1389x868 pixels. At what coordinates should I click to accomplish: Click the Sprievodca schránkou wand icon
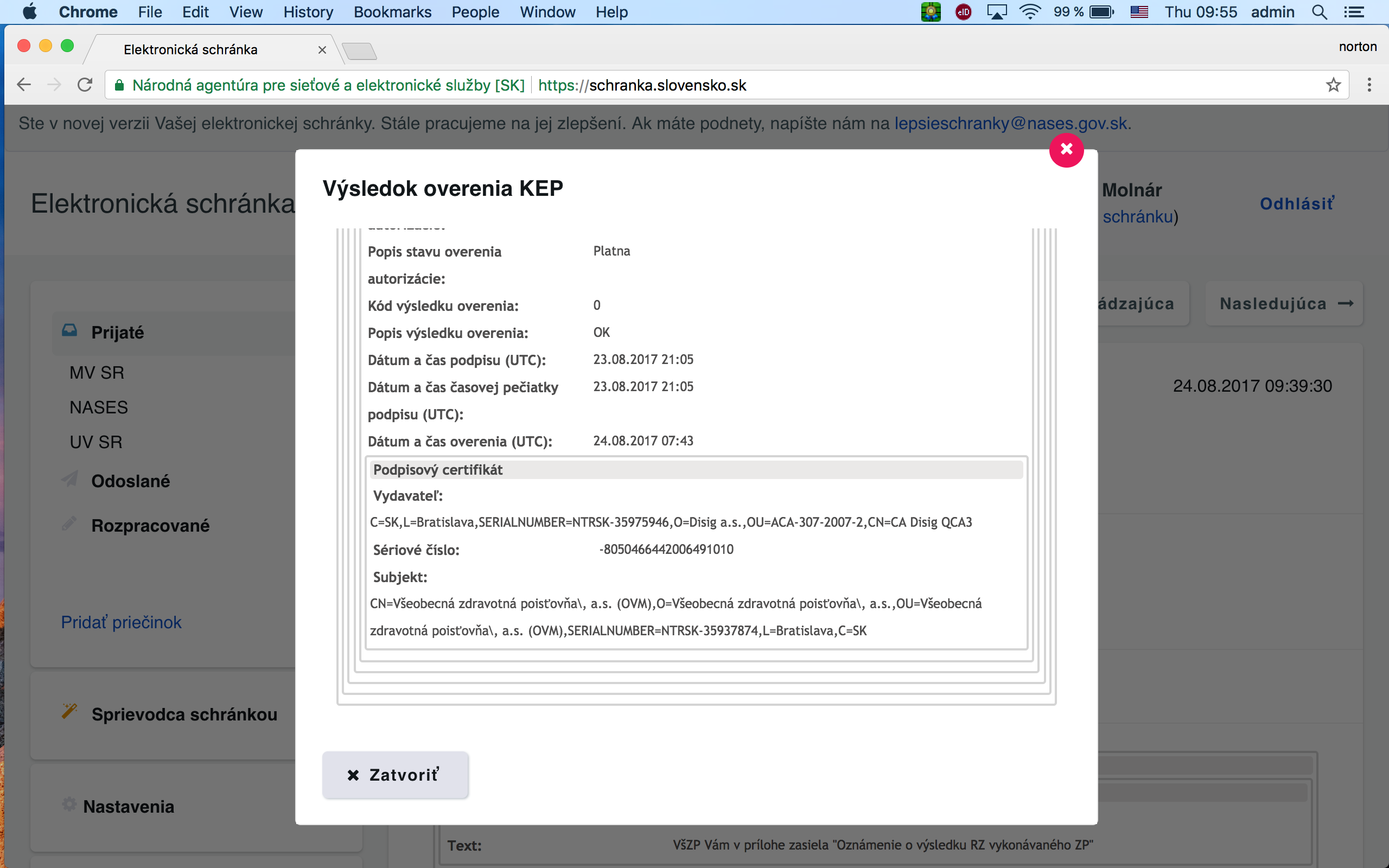click(x=69, y=711)
